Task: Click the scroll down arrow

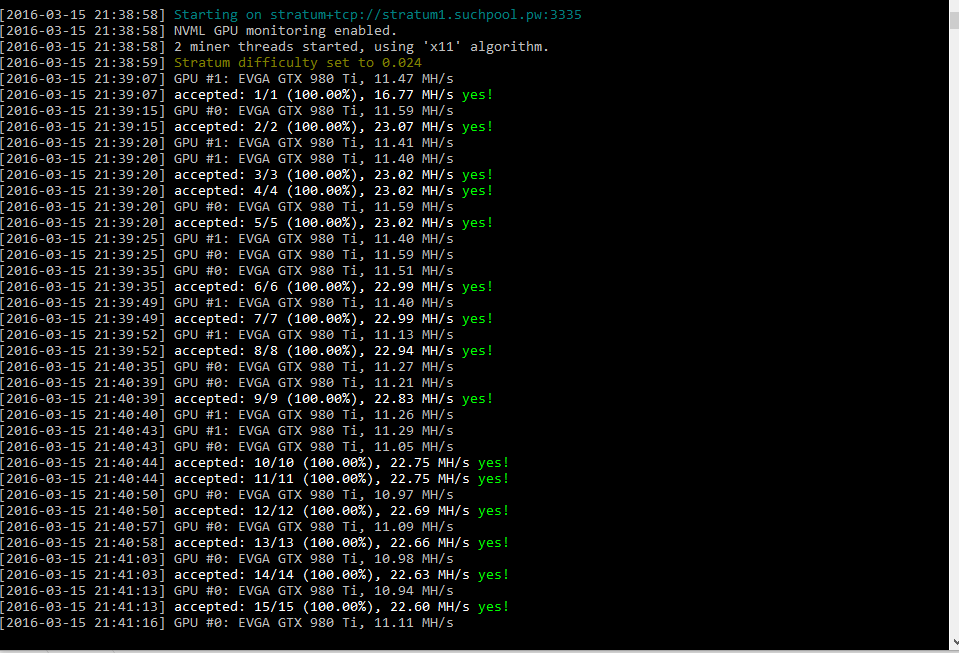Action: pos(954,642)
